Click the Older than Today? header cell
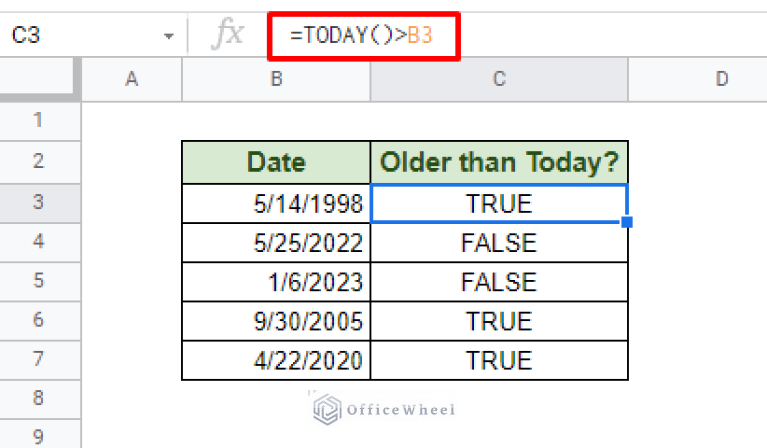 coord(499,162)
